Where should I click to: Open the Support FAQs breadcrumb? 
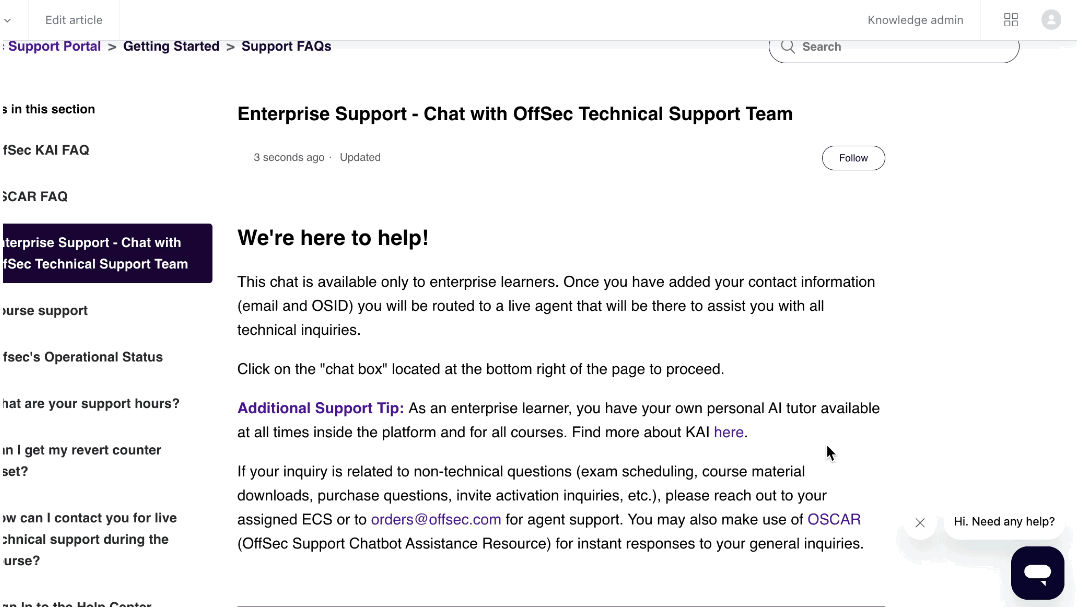(x=286, y=46)
